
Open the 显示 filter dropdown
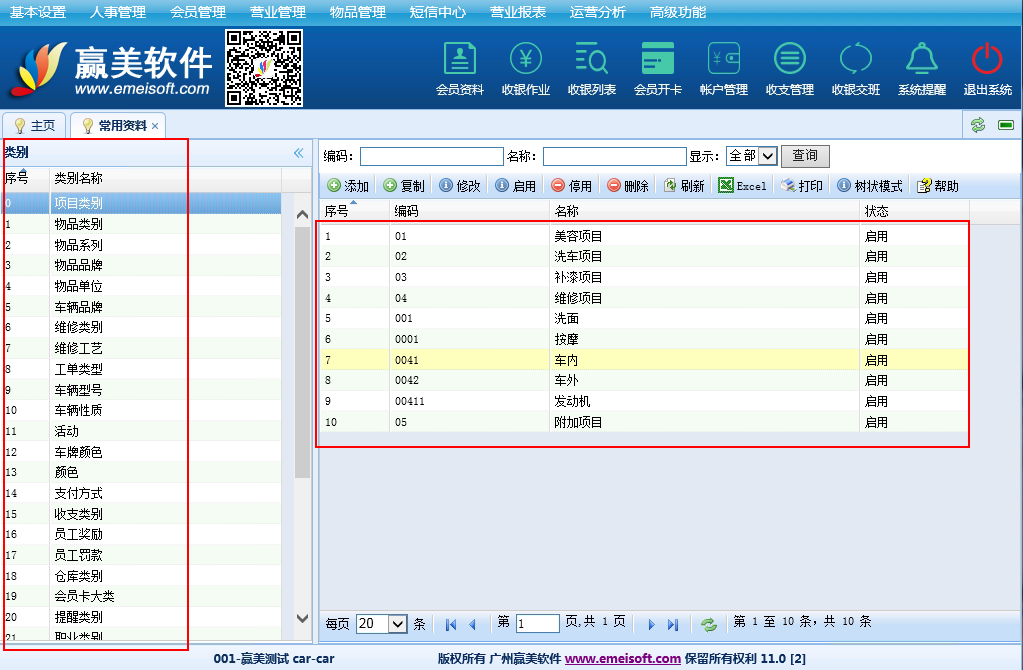tap(751, 156)
